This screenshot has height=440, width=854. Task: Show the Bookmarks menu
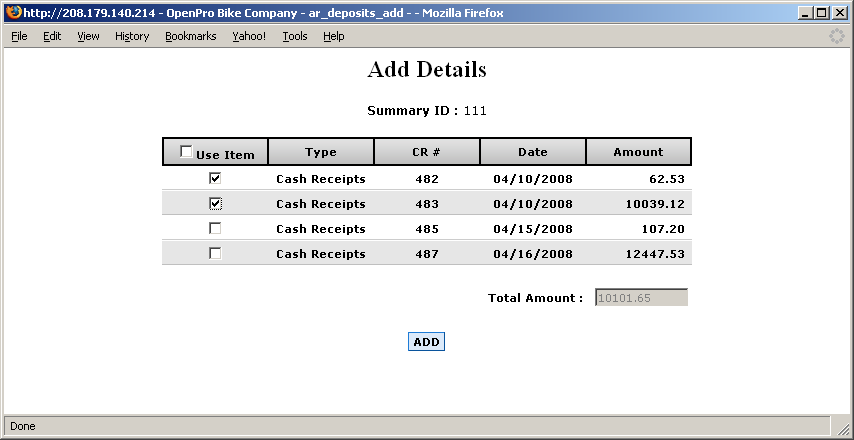[x=190, y=36]
